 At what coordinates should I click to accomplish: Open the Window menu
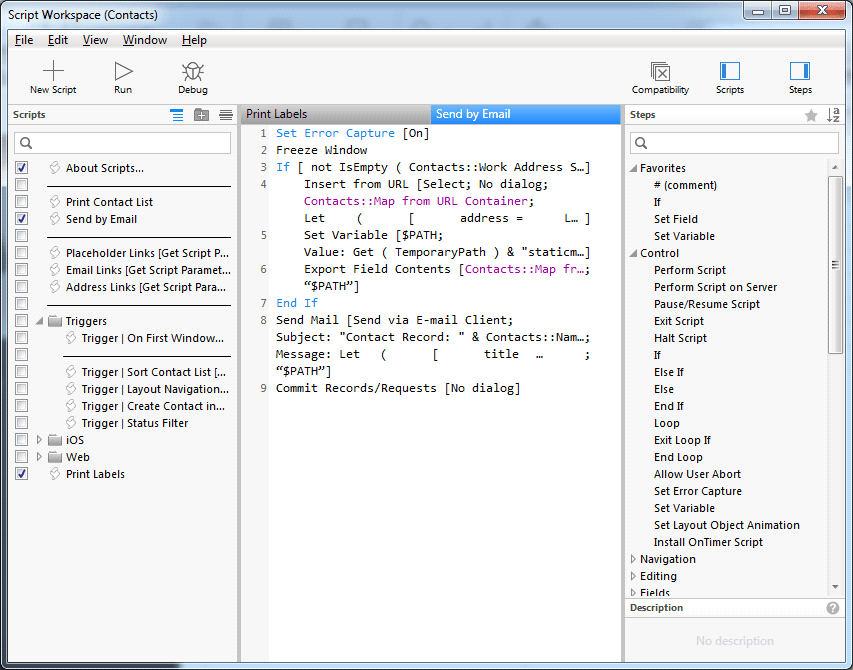coord(144,40)
